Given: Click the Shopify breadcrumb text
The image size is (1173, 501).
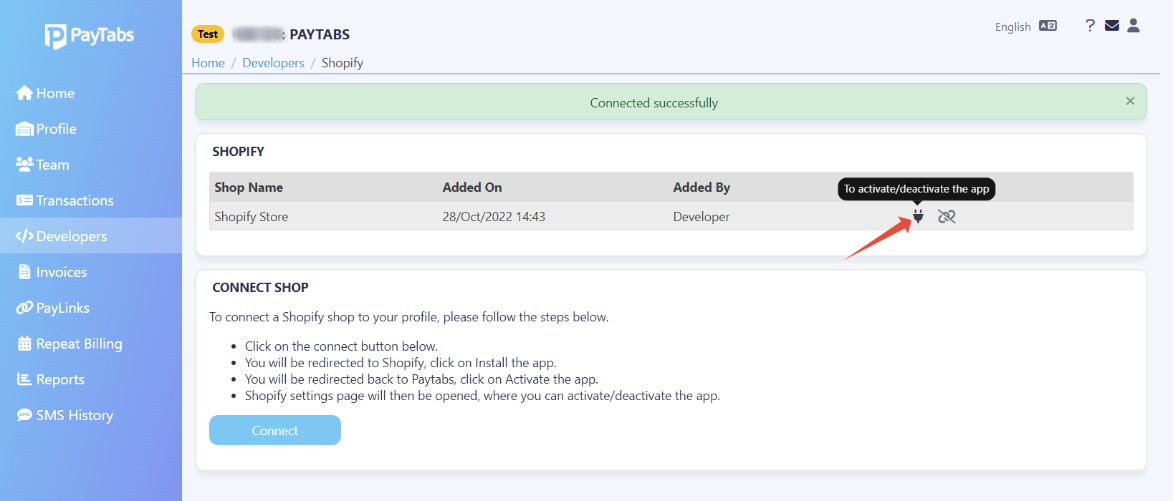Looking at the screenshot, I should (343, 63).
